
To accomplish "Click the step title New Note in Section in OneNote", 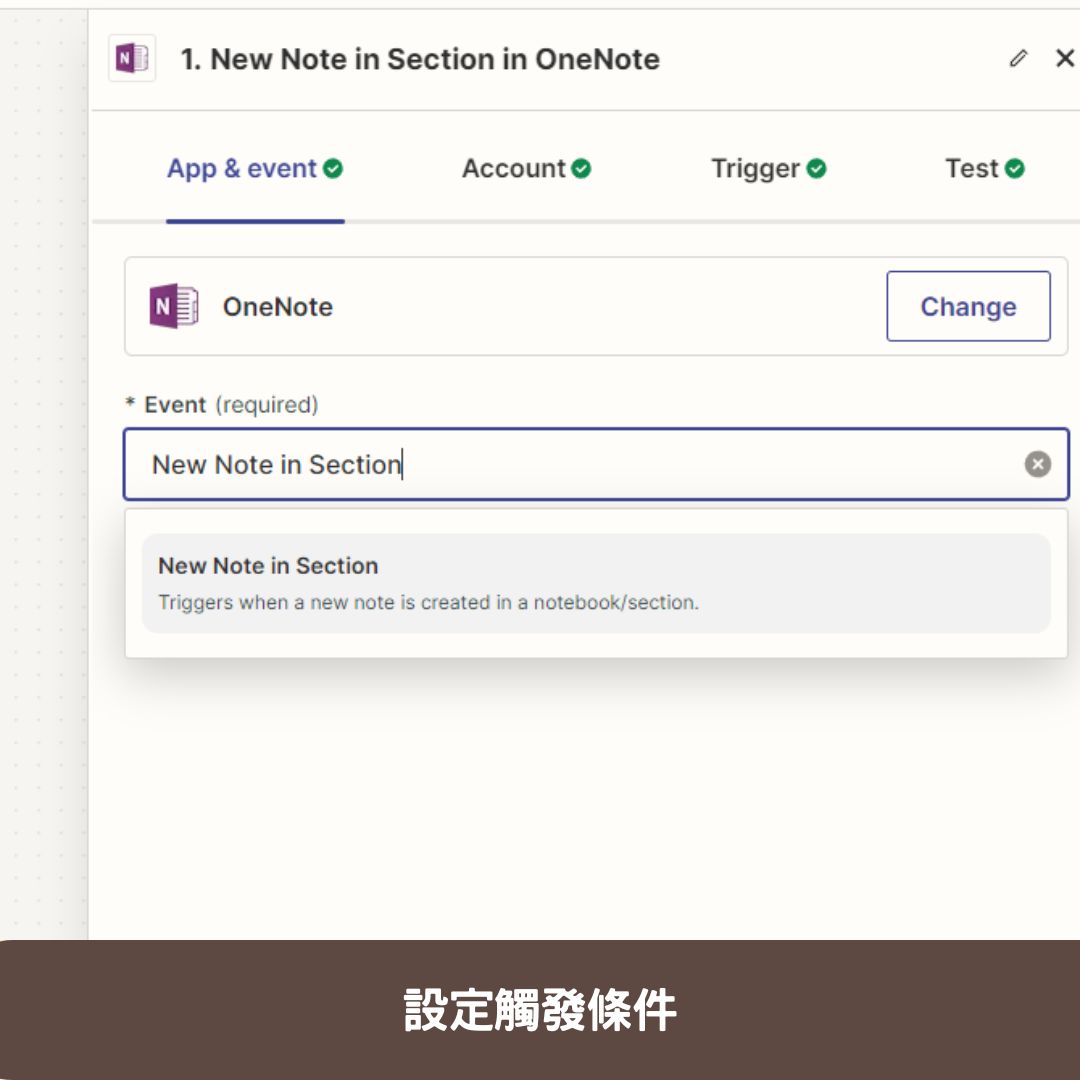I will click(418, 58).
